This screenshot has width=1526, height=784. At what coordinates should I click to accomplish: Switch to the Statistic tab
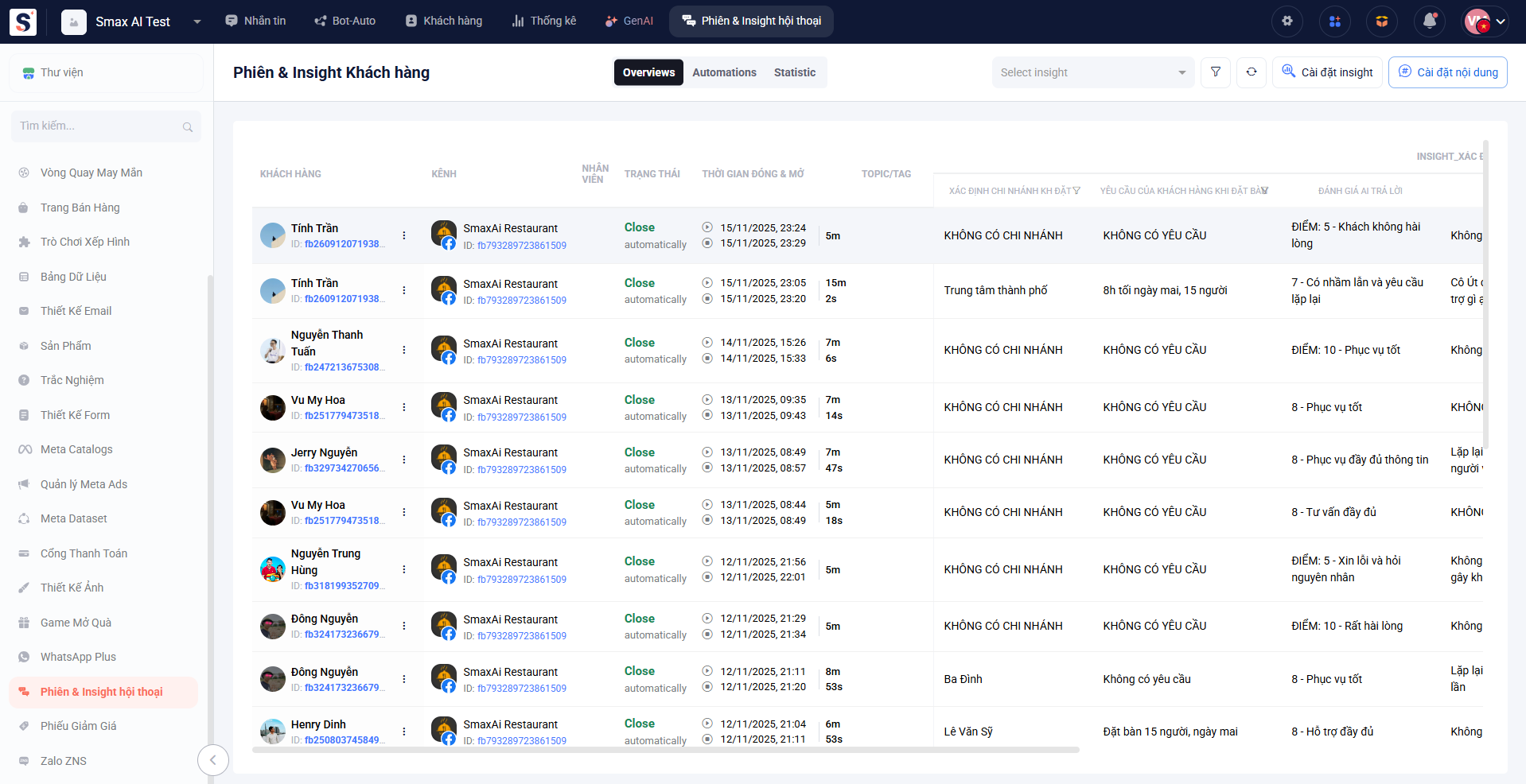point(794,72)
